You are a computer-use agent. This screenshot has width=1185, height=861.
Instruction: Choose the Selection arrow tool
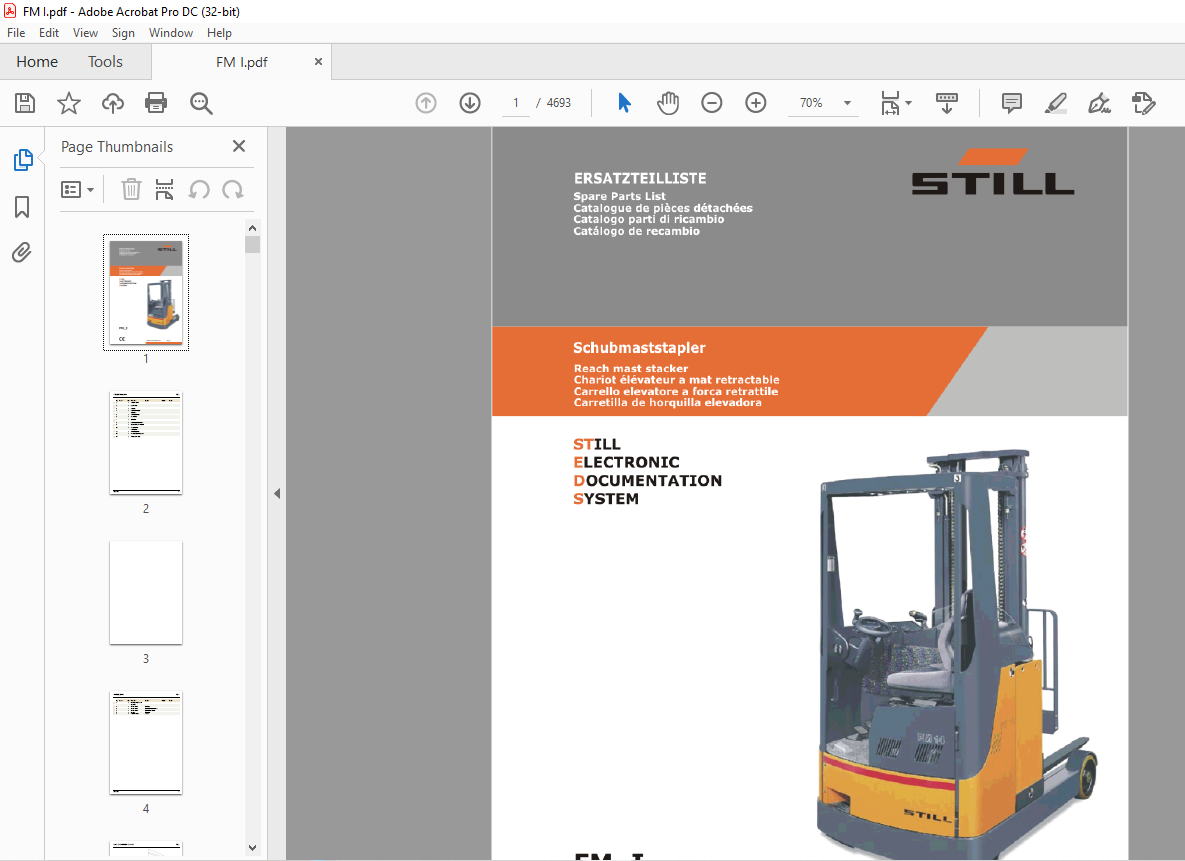[x=624, y=103]
